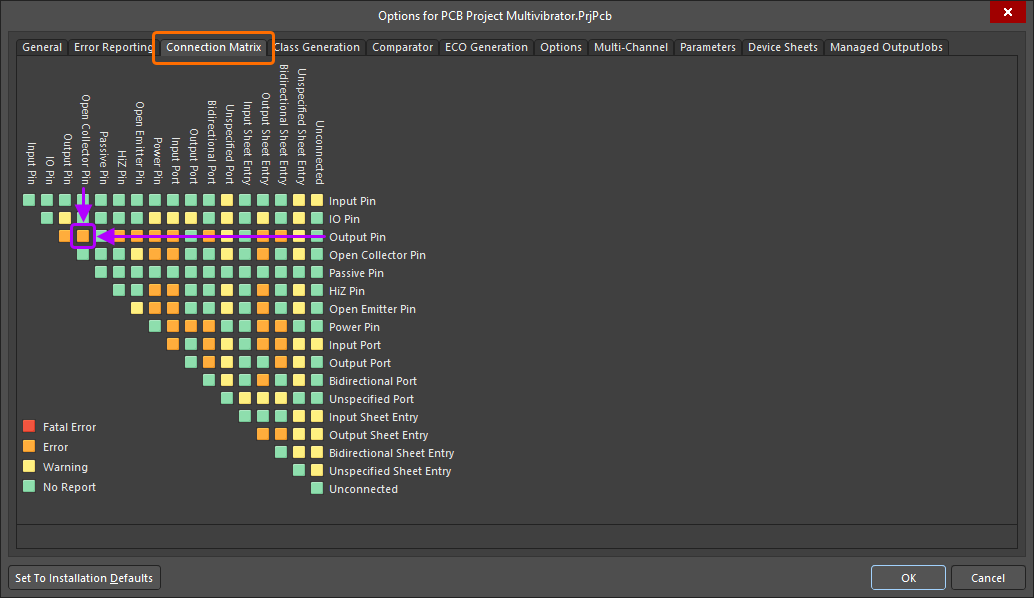Toggle Output Port to Output Port cell
The width and height of the screenshot is (1034, 598).
point(191,361)
